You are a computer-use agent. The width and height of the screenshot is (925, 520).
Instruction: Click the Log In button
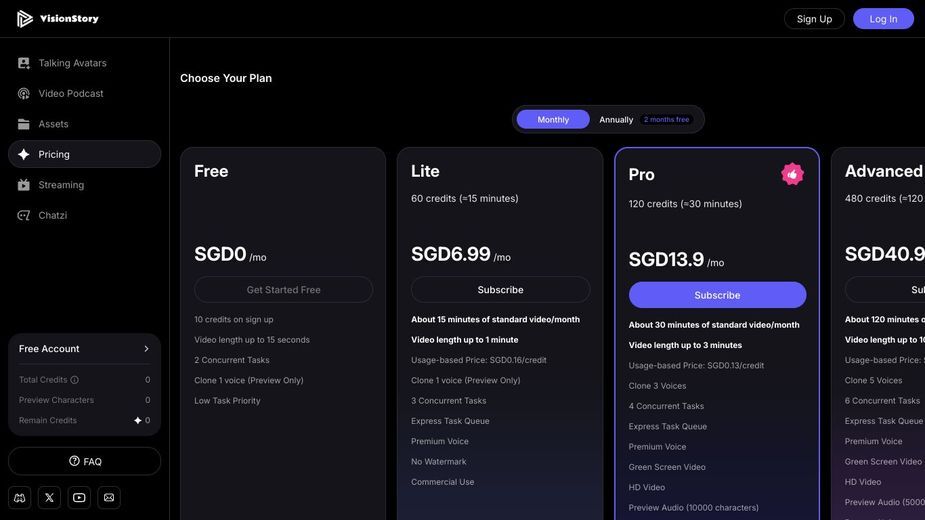tap(883, 19)
